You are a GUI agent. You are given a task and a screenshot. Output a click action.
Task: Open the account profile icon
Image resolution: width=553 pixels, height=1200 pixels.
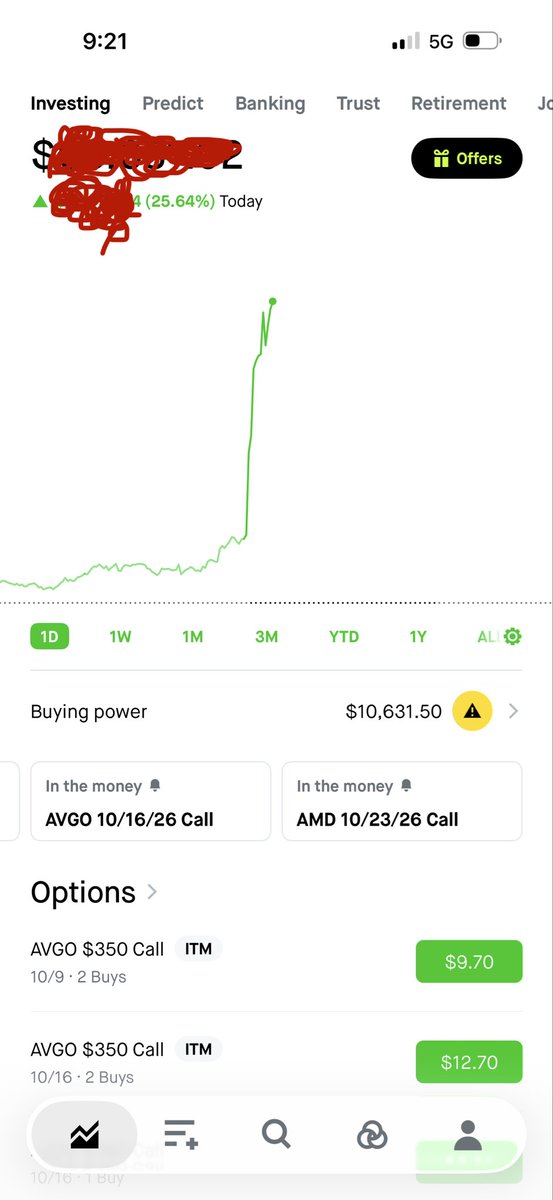[x=467, y=1134]
